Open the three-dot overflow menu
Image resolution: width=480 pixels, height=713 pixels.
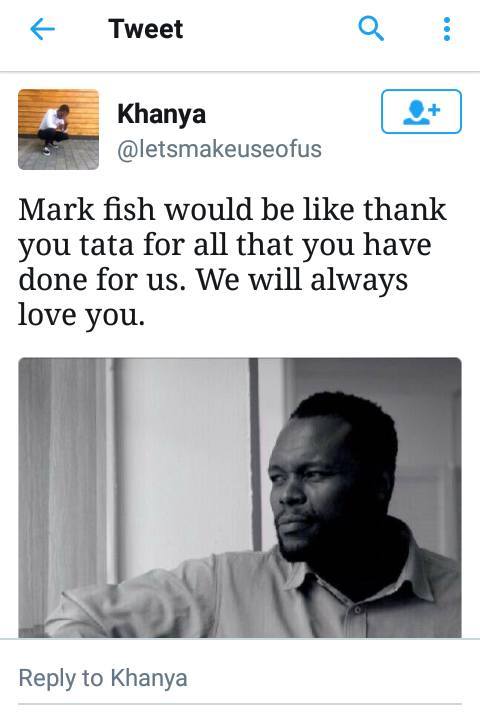point(447,29)
